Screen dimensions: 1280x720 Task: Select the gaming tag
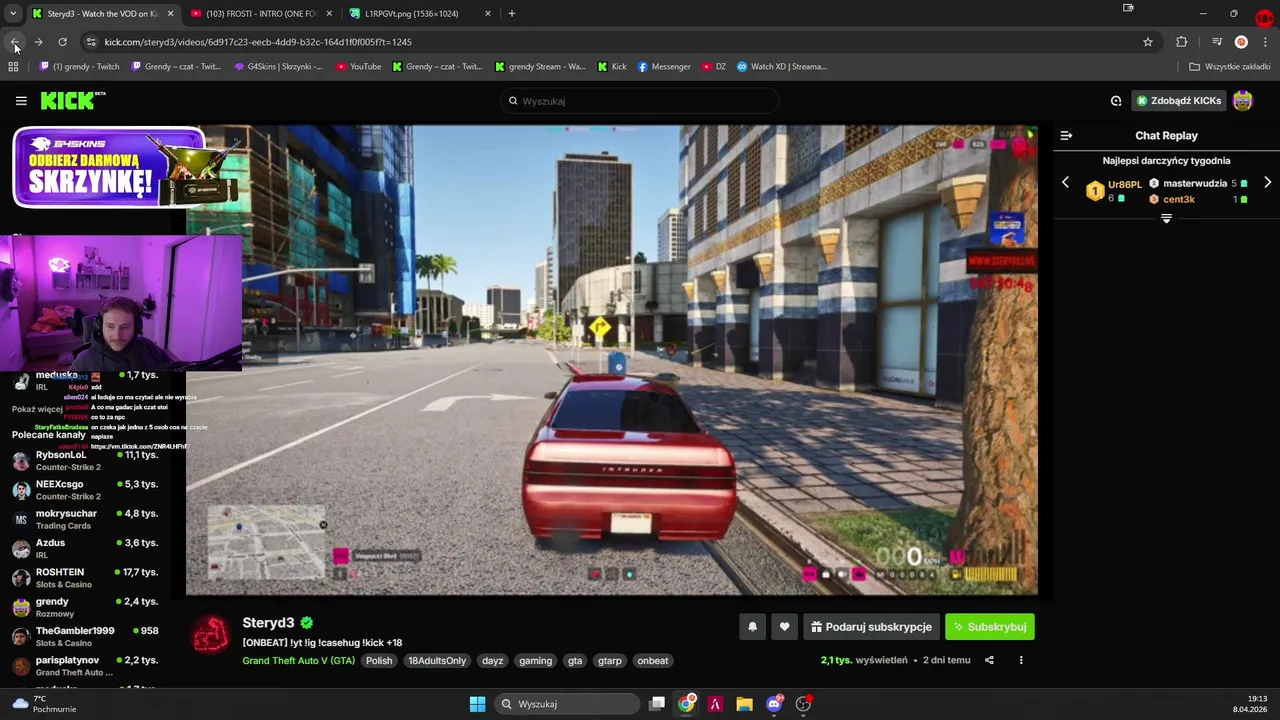(535, 661)
